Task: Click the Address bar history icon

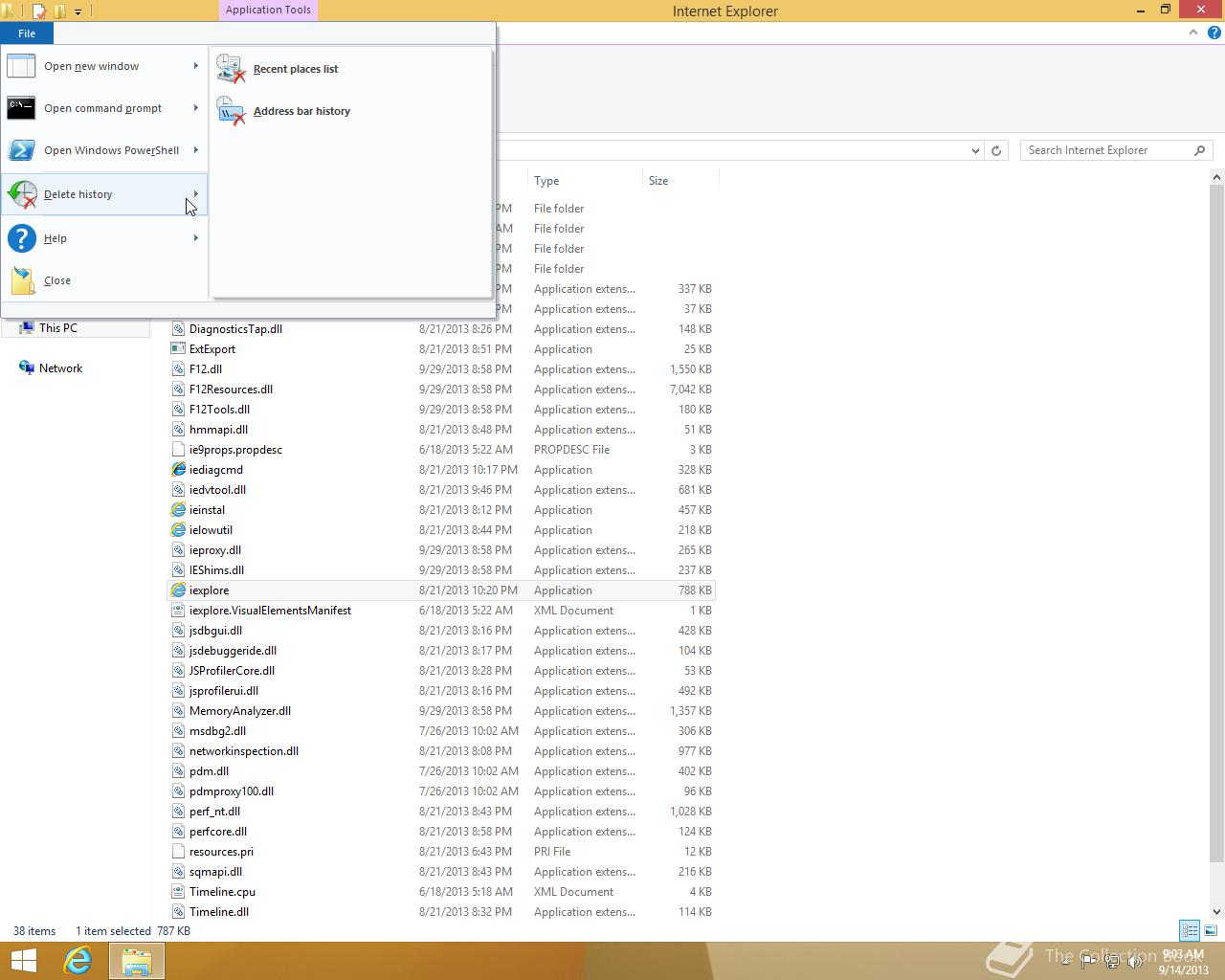Action: [231, 111]
